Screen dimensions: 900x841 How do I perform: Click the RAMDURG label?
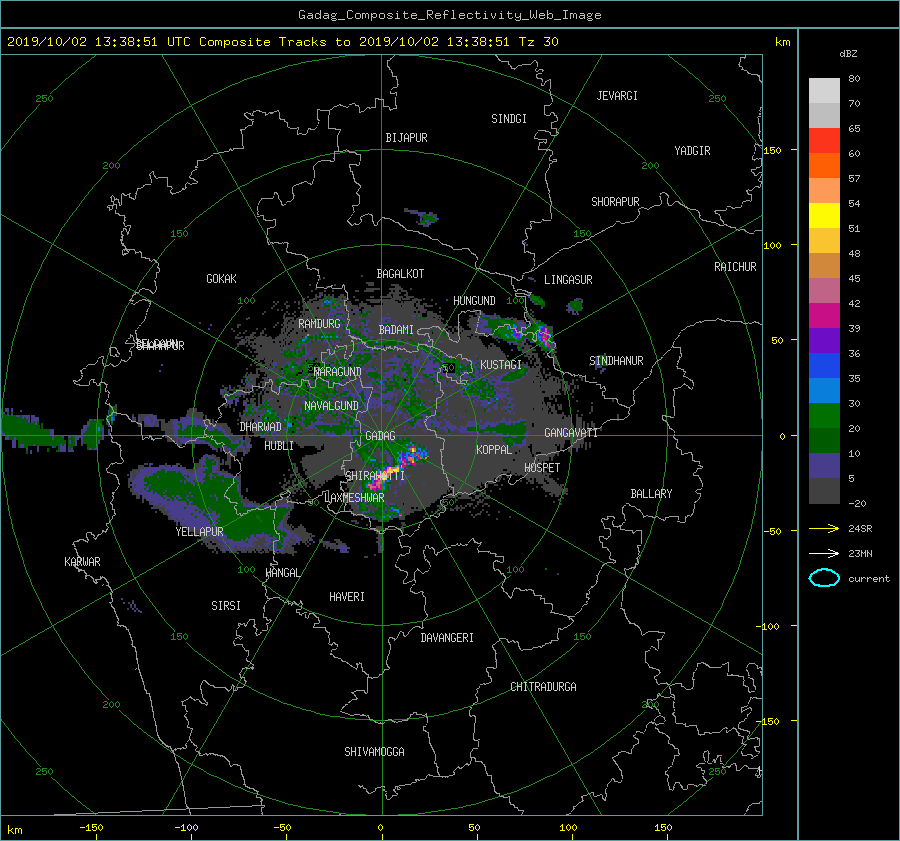click(x=319, y=324)
